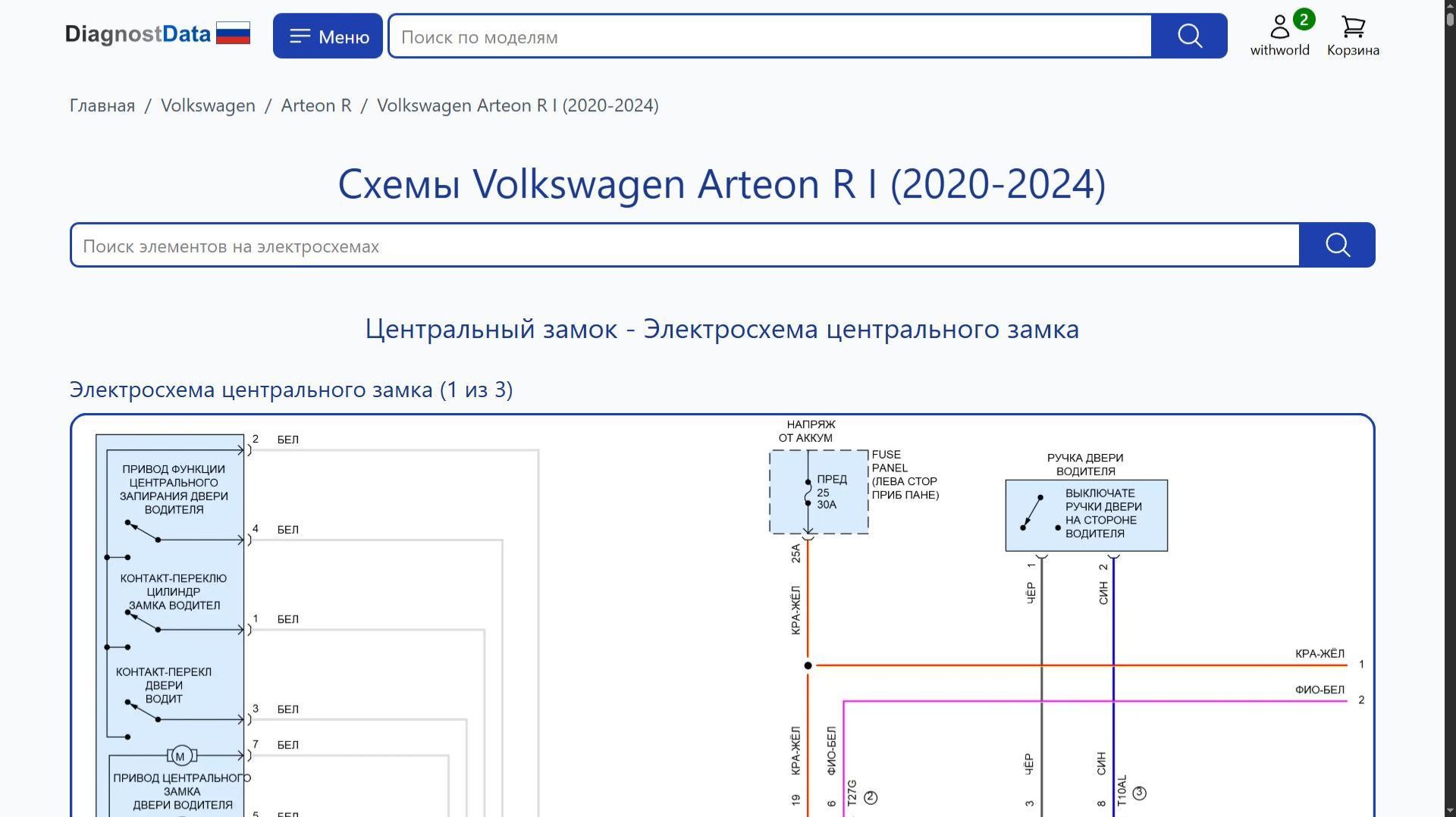Image resolution: width=1456 pixels, height=817 pixels.
Task: Click the model search magnifier button
Action: [1189, 36]
